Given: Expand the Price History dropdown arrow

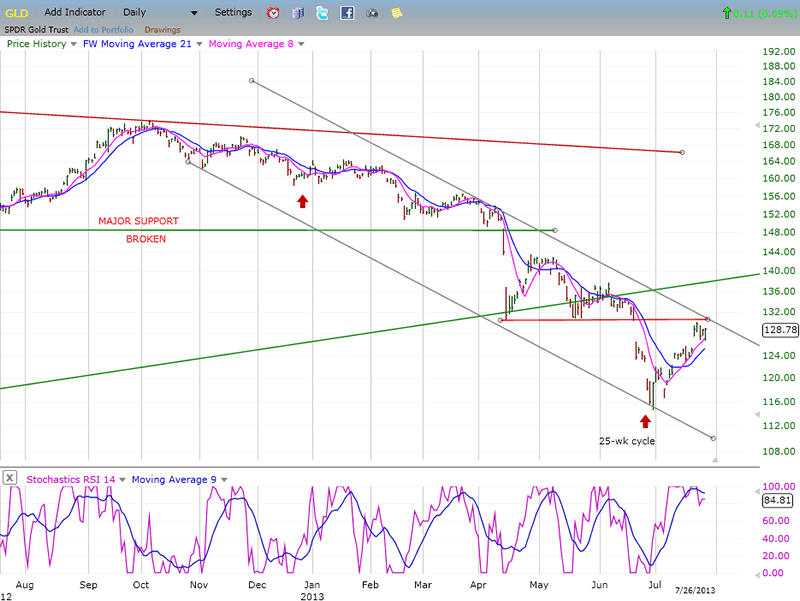Looking at the screenshot, I should pyautogui.click(x=73, y=44).
